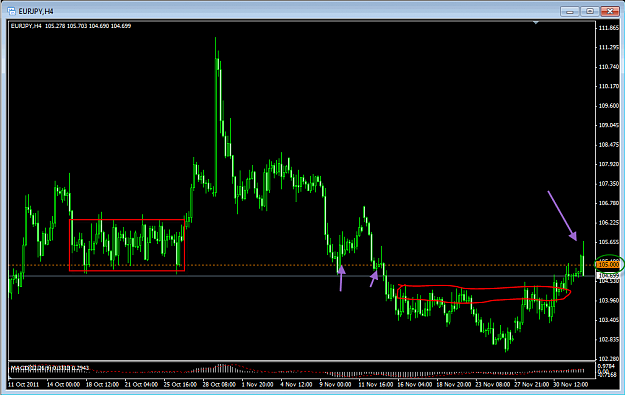Click the 103.405 price axis label
625x395 pixels.
609,320
